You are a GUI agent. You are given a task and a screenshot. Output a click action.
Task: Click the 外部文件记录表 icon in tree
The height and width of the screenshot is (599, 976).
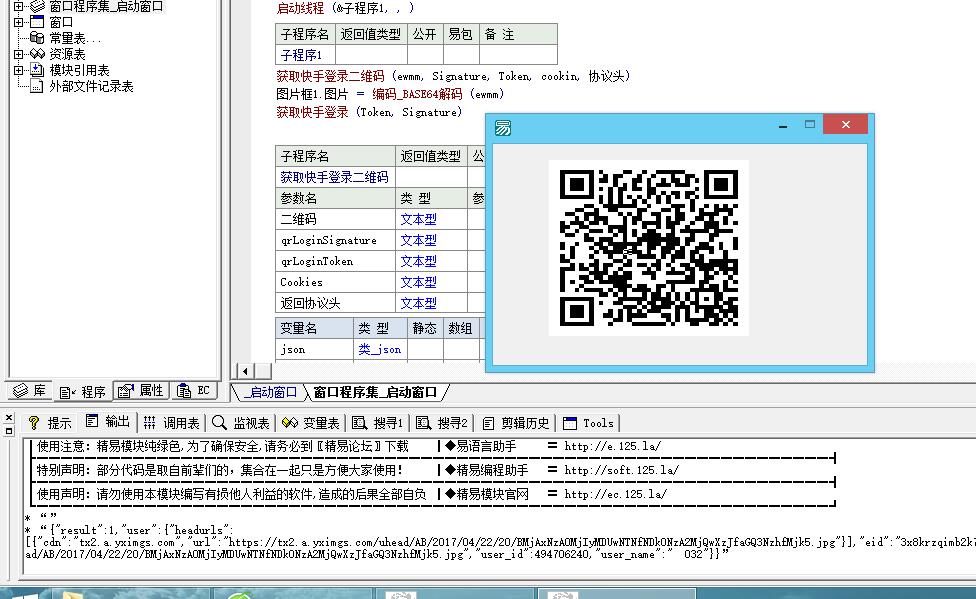(x=37, y=87)
